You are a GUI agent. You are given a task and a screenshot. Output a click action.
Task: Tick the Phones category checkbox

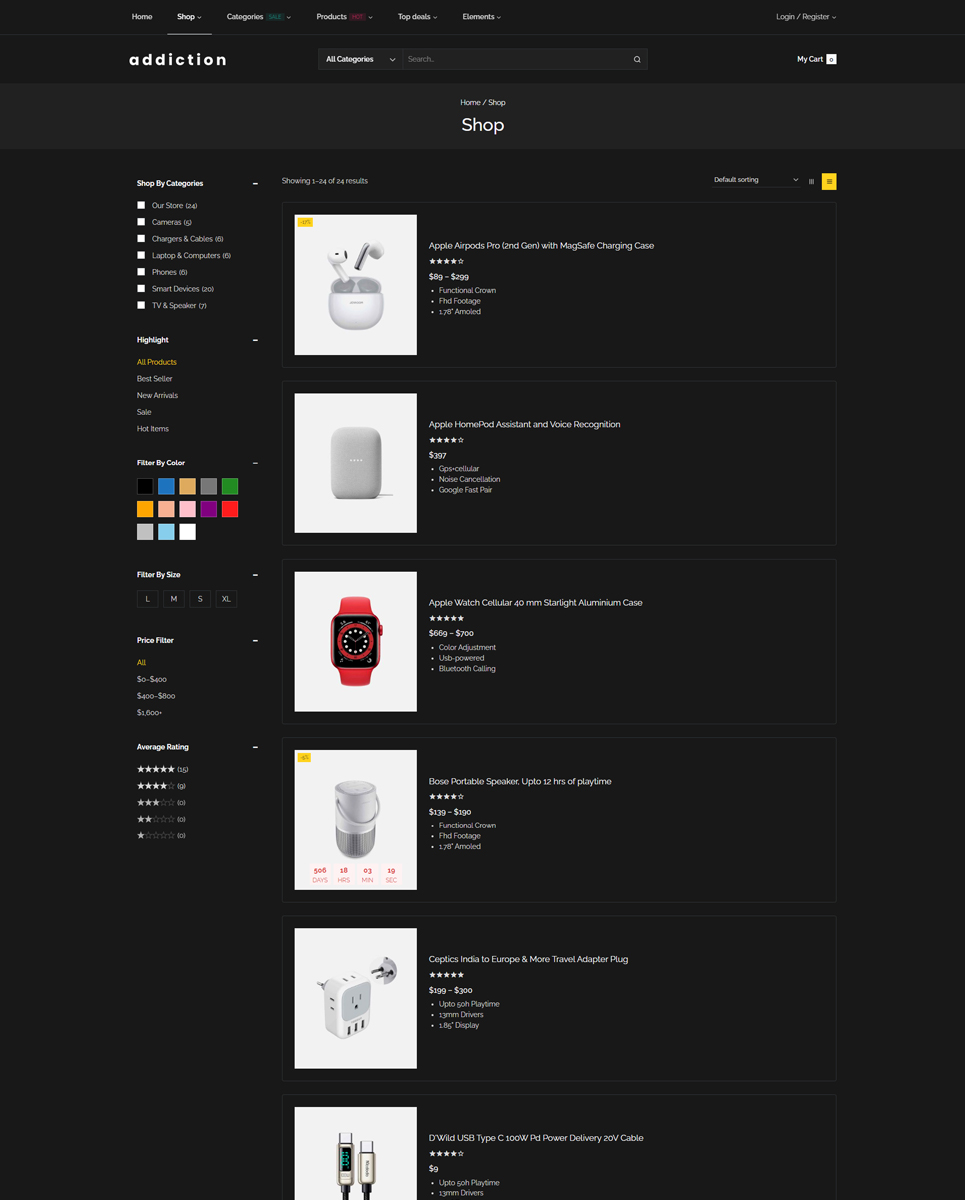[141, 272]
